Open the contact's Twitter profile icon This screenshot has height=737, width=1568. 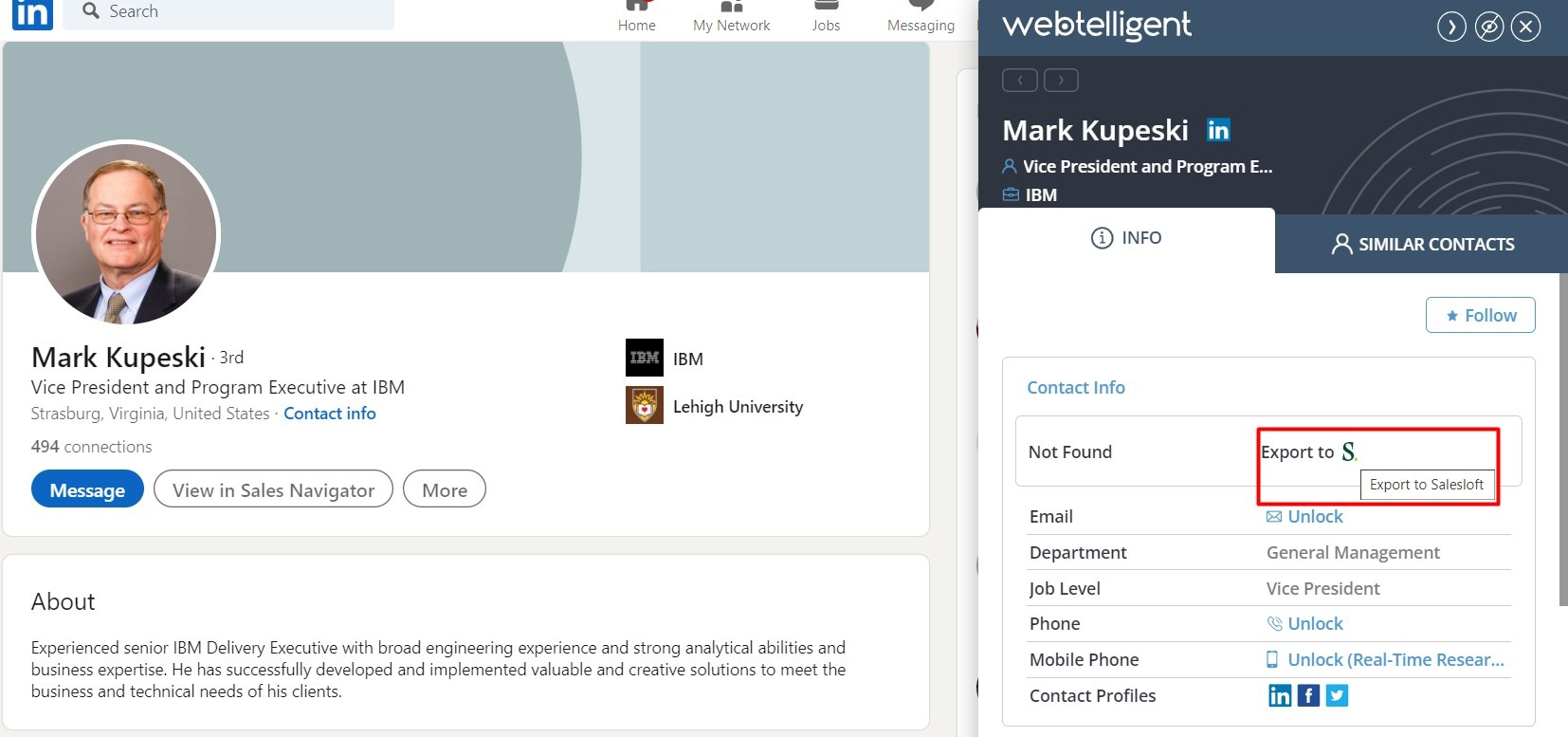tap(1337, 695)
